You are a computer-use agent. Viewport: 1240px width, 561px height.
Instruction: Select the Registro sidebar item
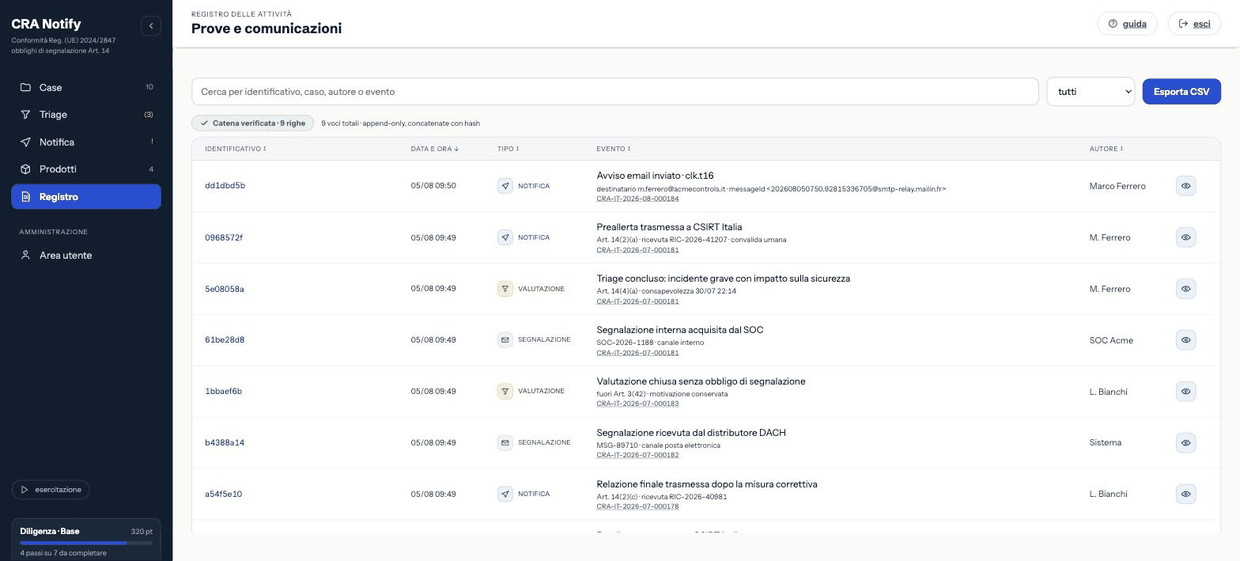point(86,197)
